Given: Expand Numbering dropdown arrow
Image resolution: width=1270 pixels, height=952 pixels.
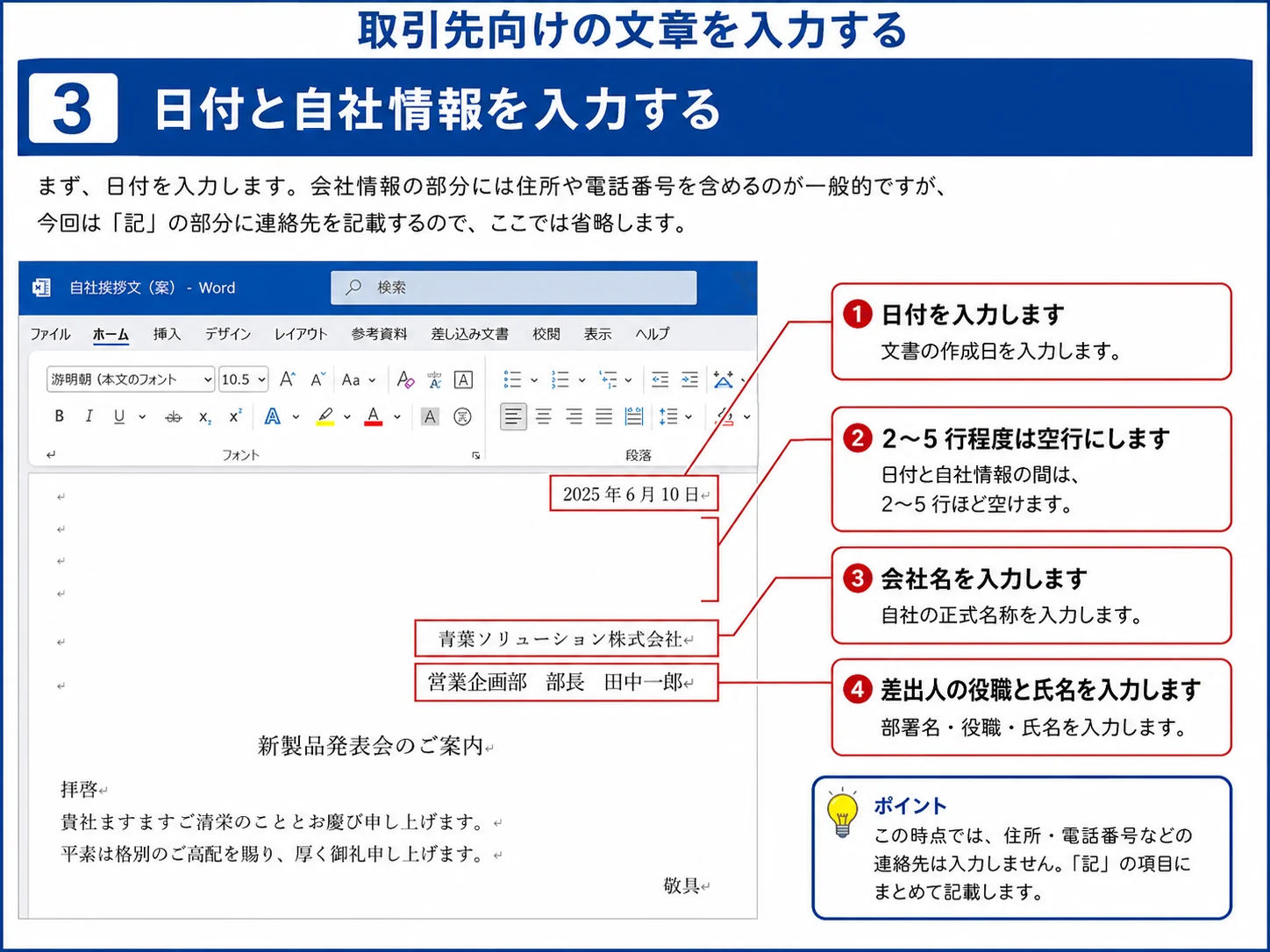Looking at the screenshot, I should click(581, 380).
